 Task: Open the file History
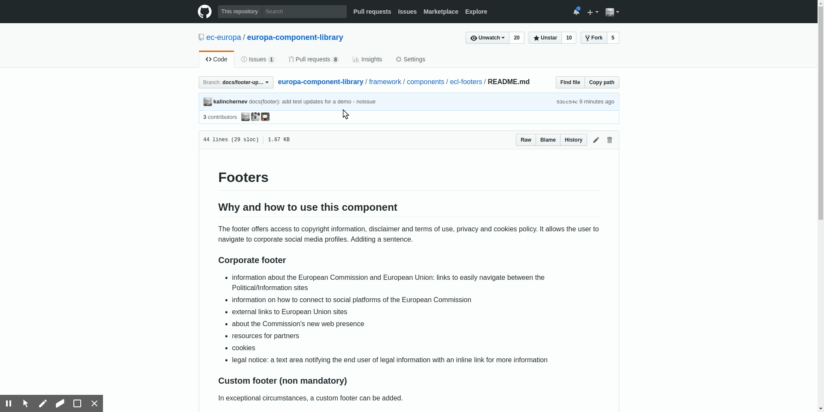(573, 140)
